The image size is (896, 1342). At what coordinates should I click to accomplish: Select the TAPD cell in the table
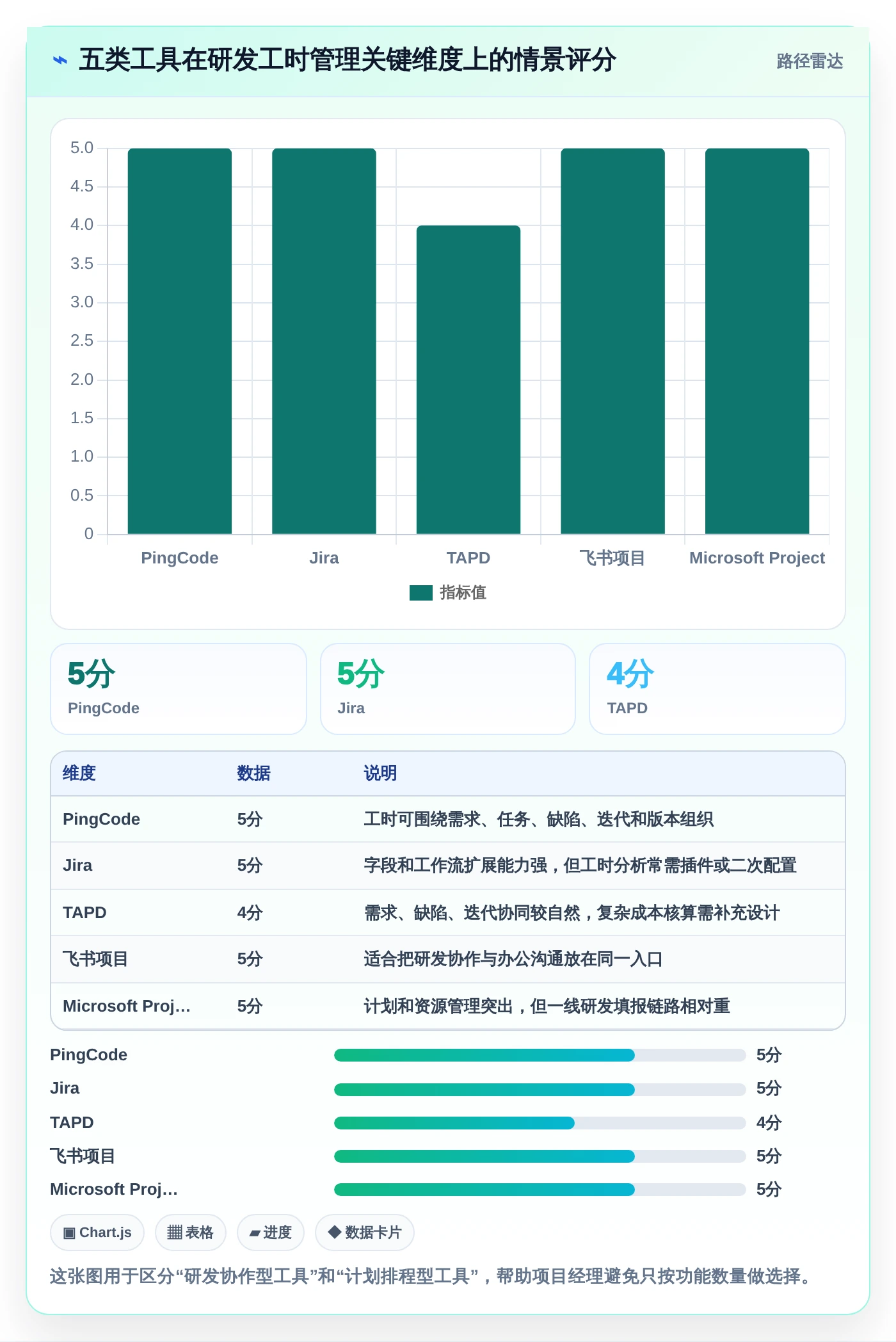tap(84, 912)
